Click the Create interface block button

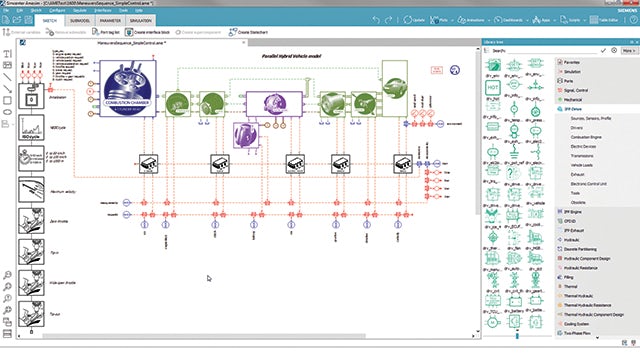click(x=147, y=32)
